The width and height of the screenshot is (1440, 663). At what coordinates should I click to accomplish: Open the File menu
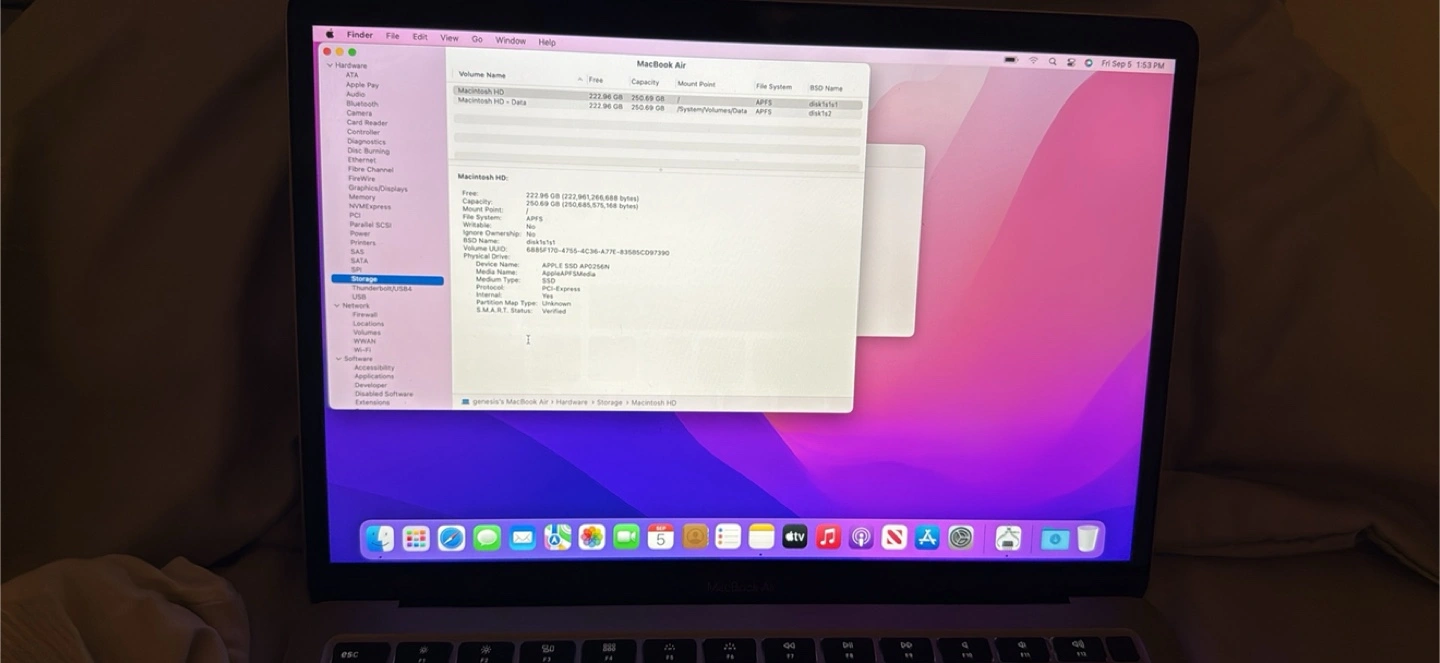coord(393,36)
